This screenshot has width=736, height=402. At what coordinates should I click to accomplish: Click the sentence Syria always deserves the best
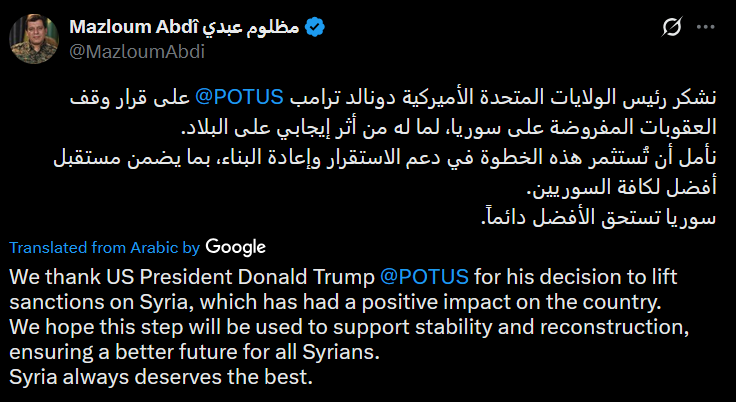[x=161, y=377]
